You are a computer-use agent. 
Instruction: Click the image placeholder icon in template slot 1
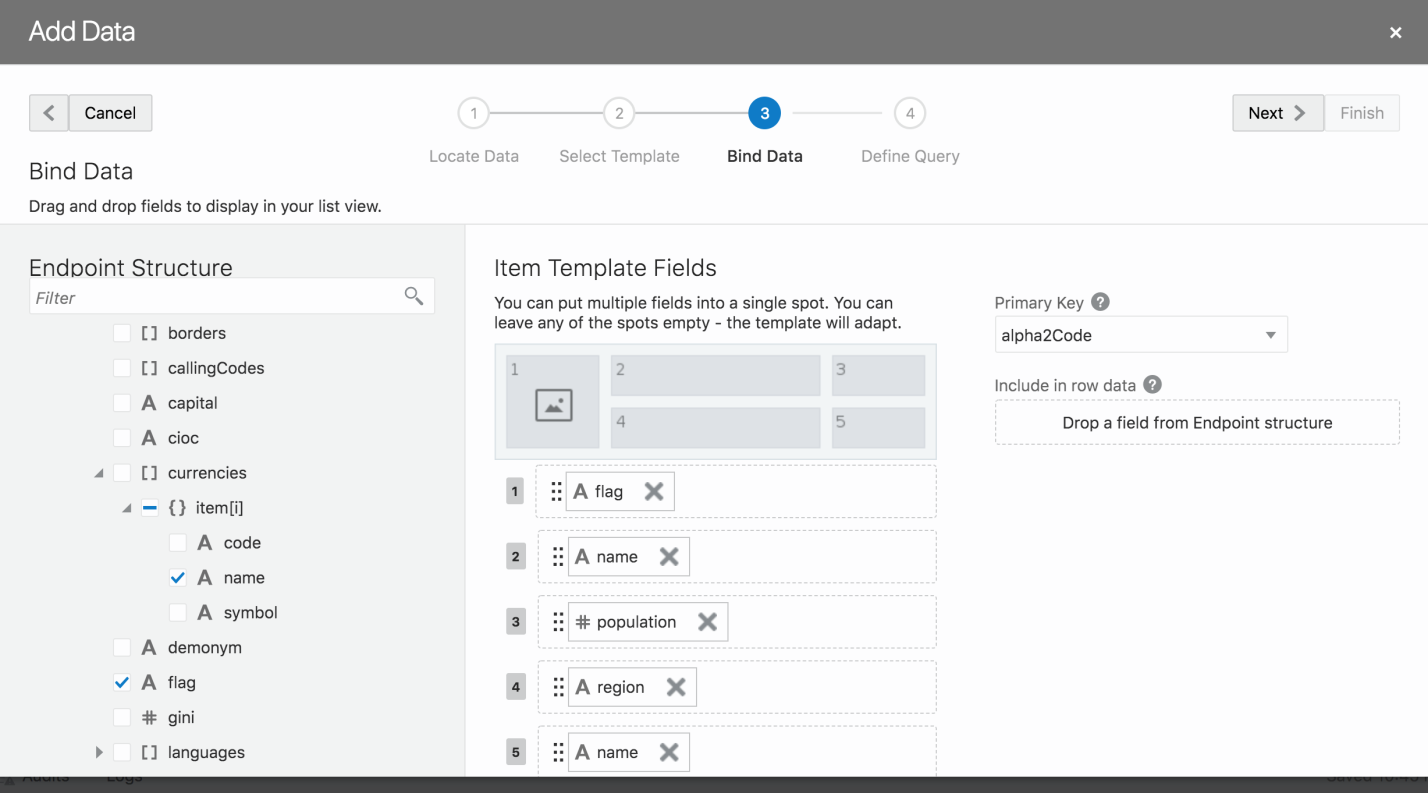coord(553,404)
